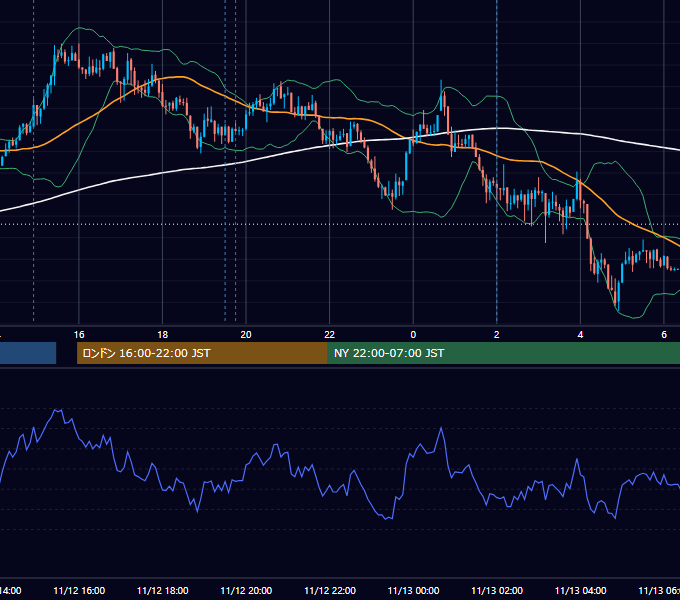Click the 4 hour label on the time axis
The width and height of the screenshot is (680, 600).
pyautogui.click(x=580, y=335)
